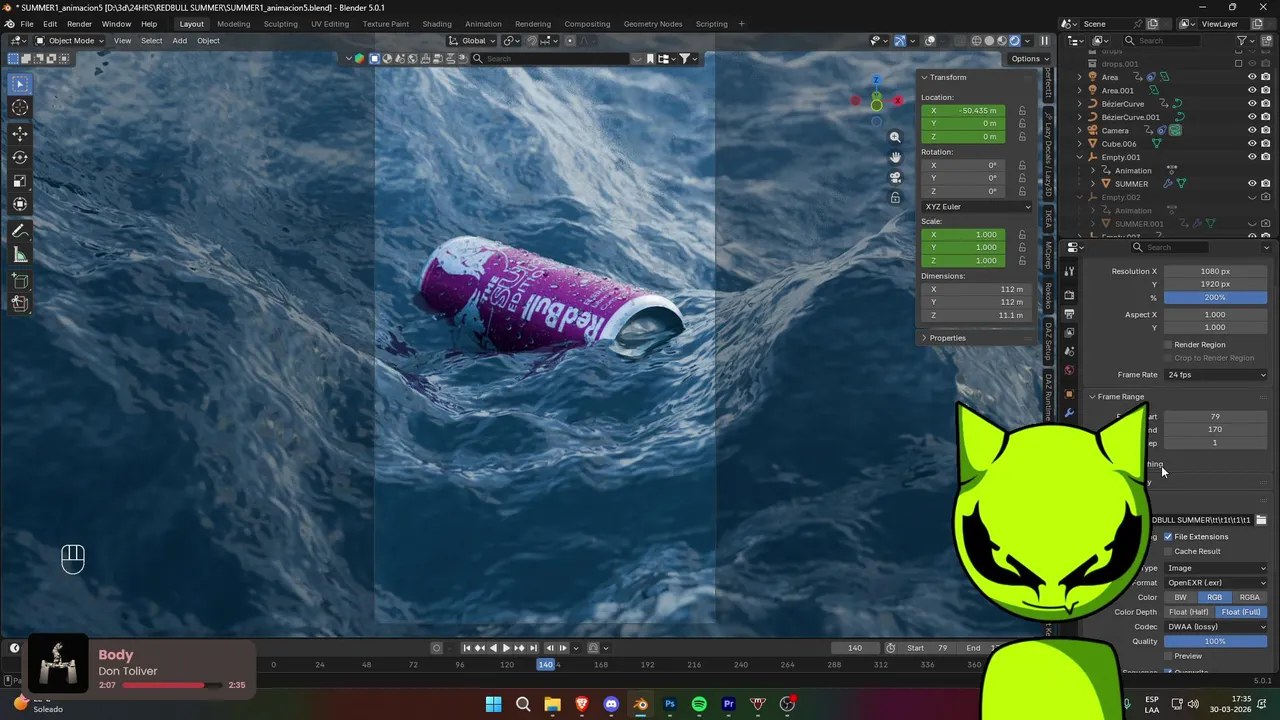
Task: Select BW color mode
Action: click(1180, 597)
